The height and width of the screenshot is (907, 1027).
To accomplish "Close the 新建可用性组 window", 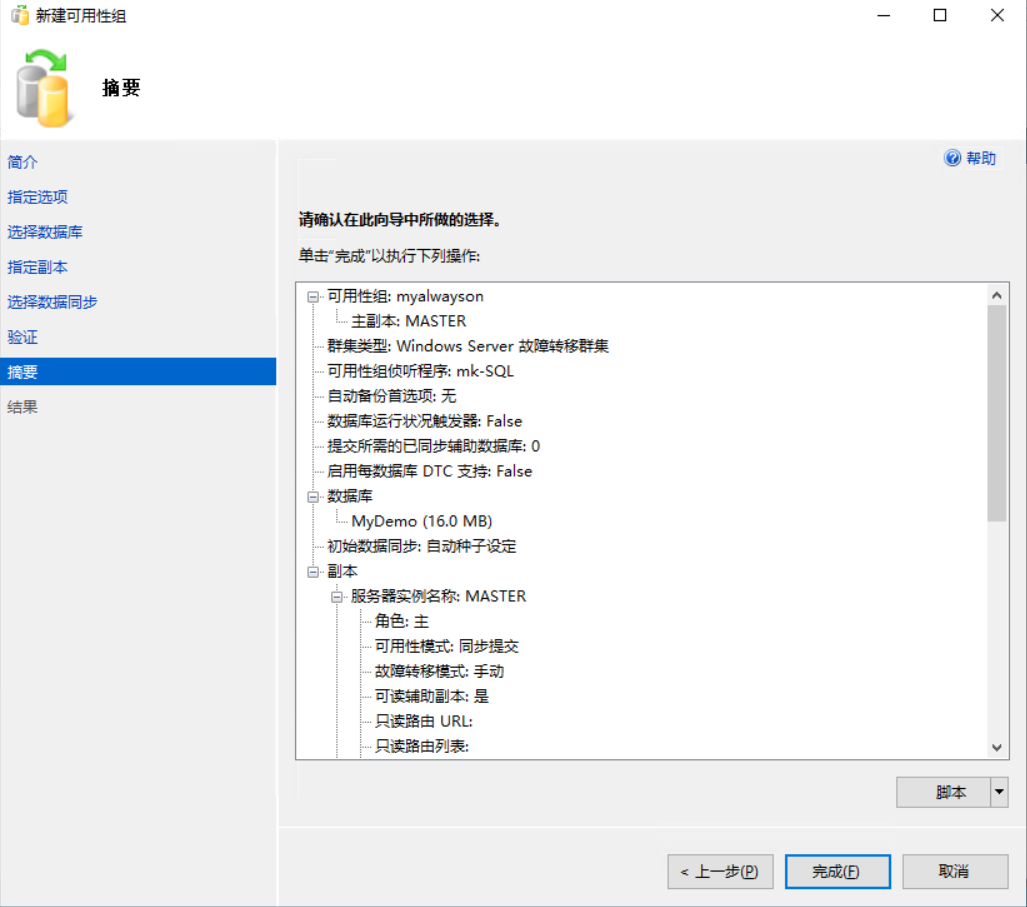I will (x=997, y=15).
